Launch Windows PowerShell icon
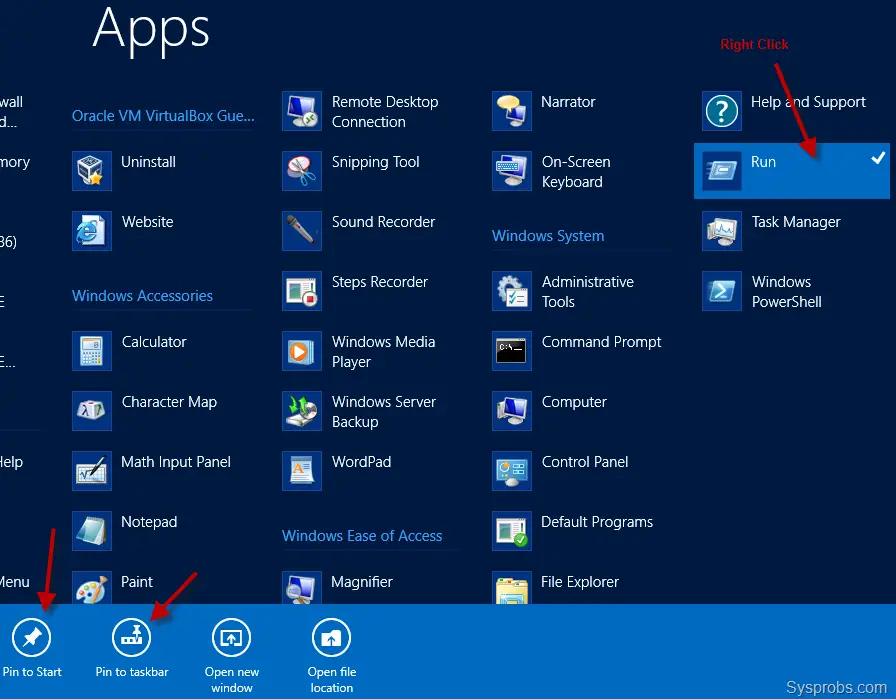Viewport: 896px width, 699px height. pos(722,291)
